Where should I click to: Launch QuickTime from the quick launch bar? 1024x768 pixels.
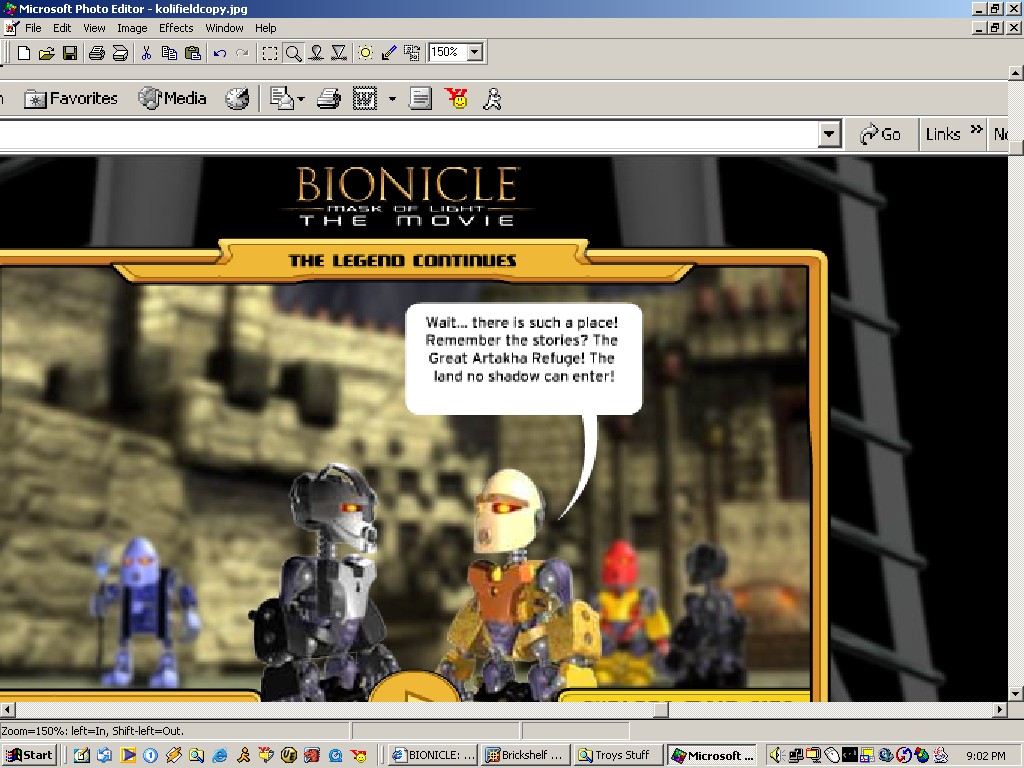[335, 756]
